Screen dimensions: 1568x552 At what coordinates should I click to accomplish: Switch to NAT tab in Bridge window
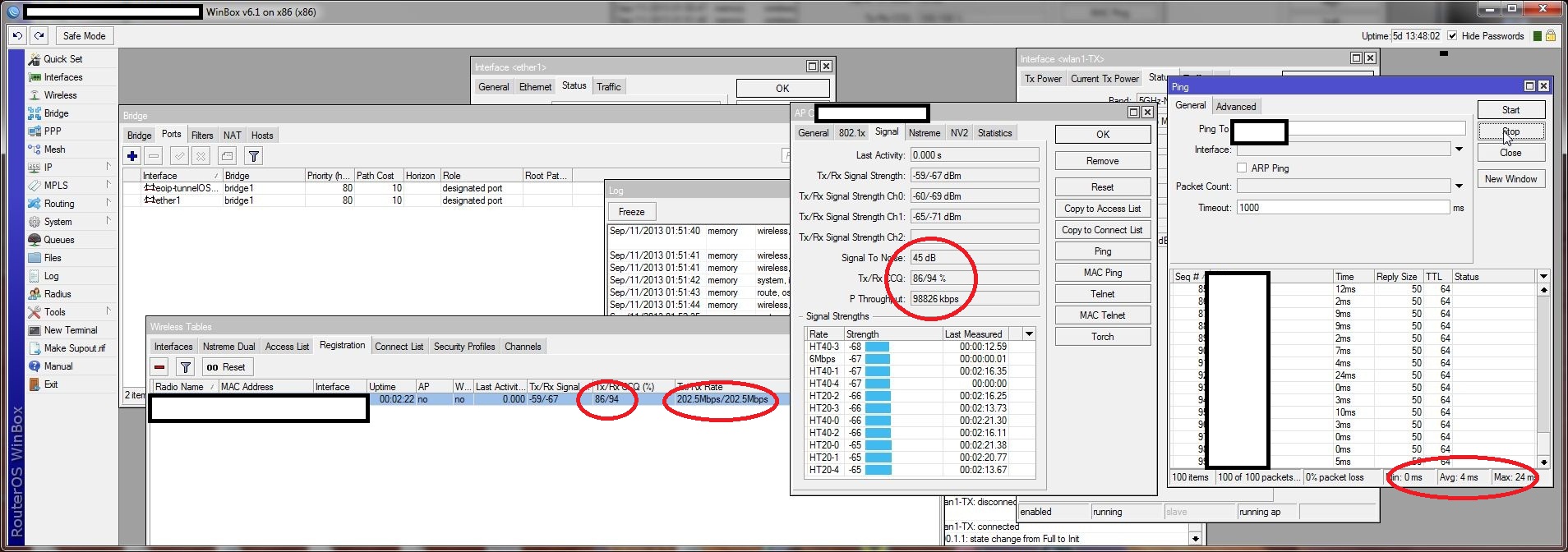point(233,136)
